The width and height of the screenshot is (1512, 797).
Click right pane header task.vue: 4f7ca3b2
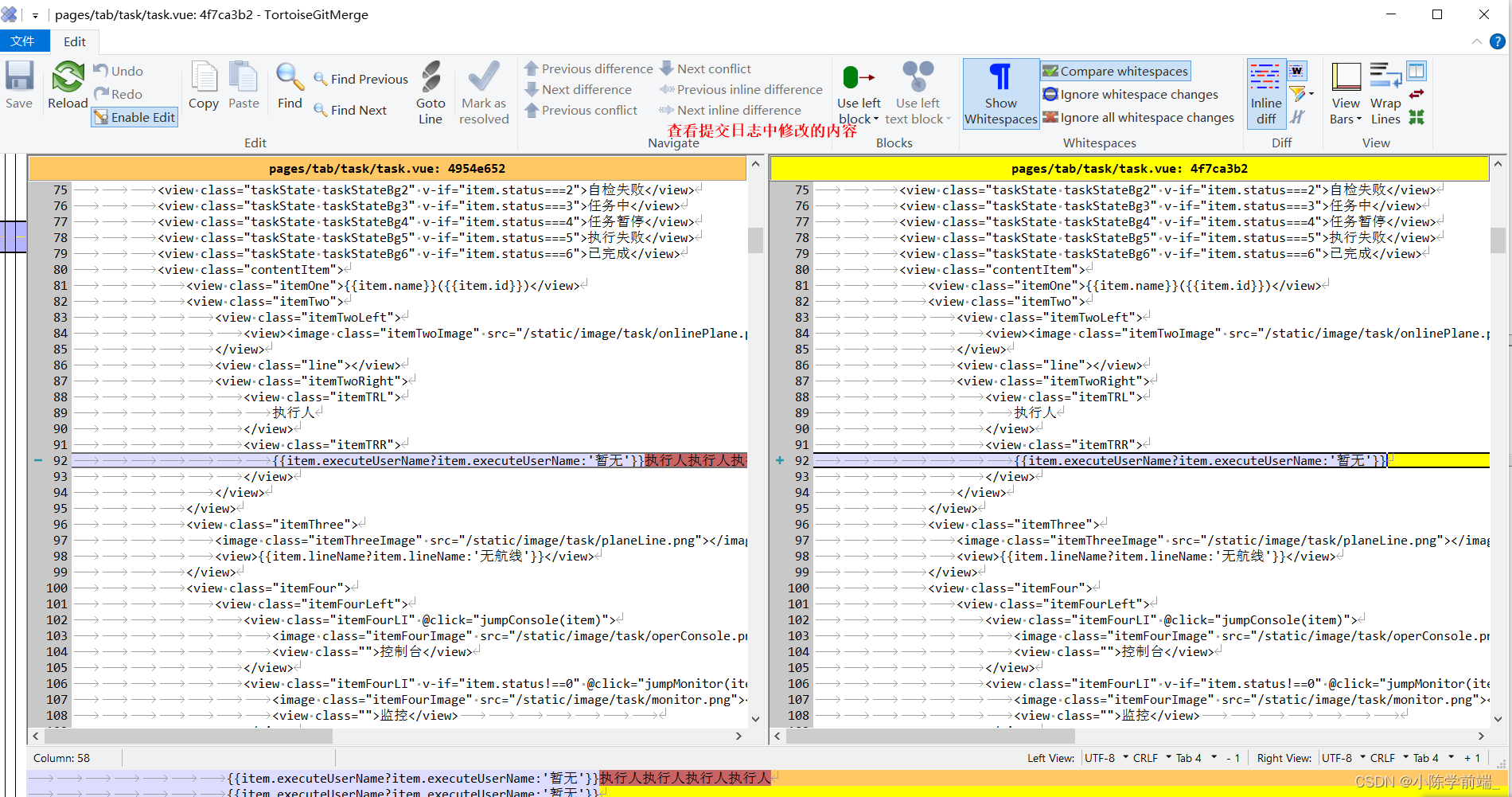pyautogui.click(x=1130, y=168)
